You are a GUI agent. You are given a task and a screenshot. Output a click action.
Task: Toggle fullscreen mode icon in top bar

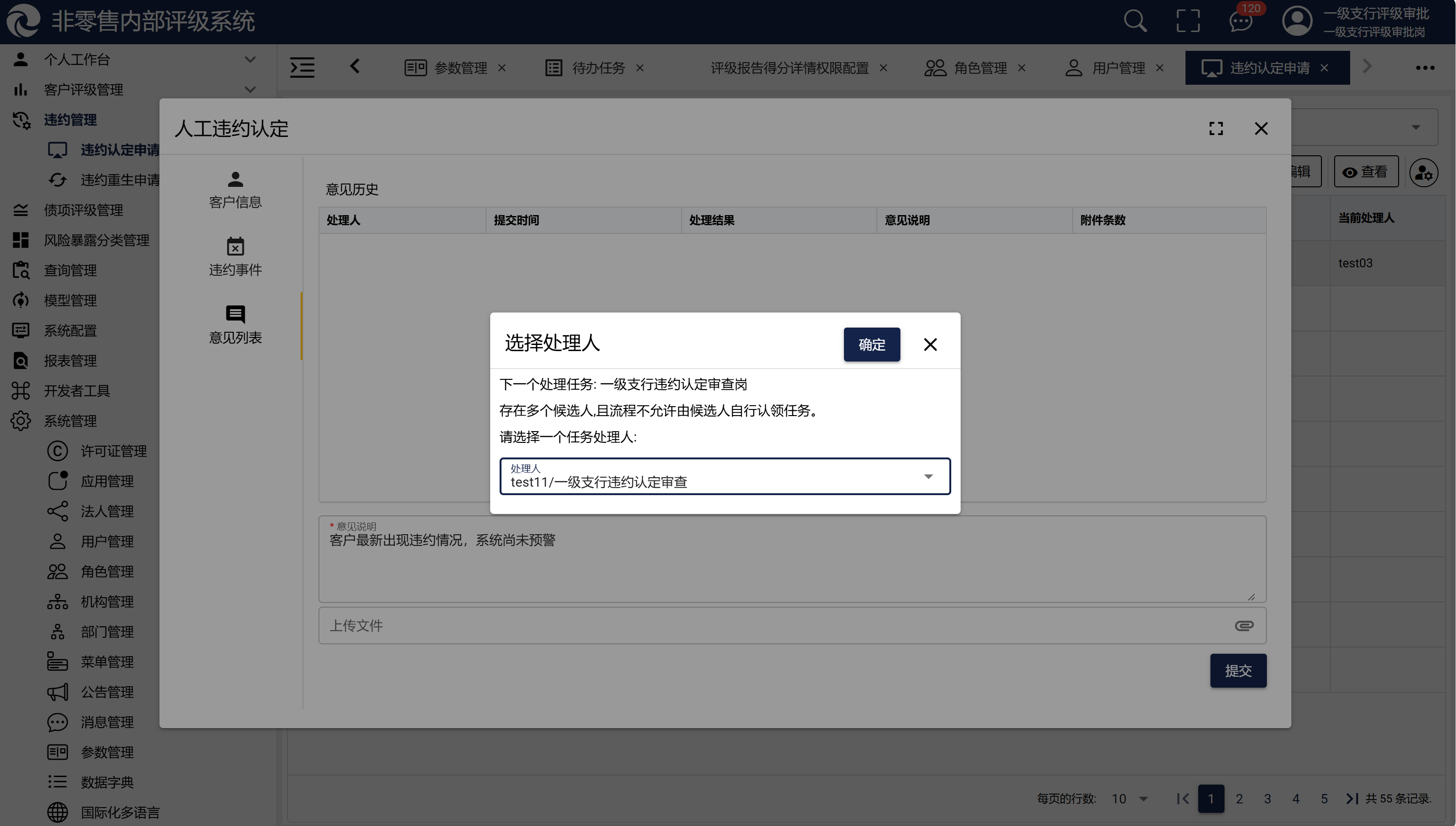pos(1188,21)
